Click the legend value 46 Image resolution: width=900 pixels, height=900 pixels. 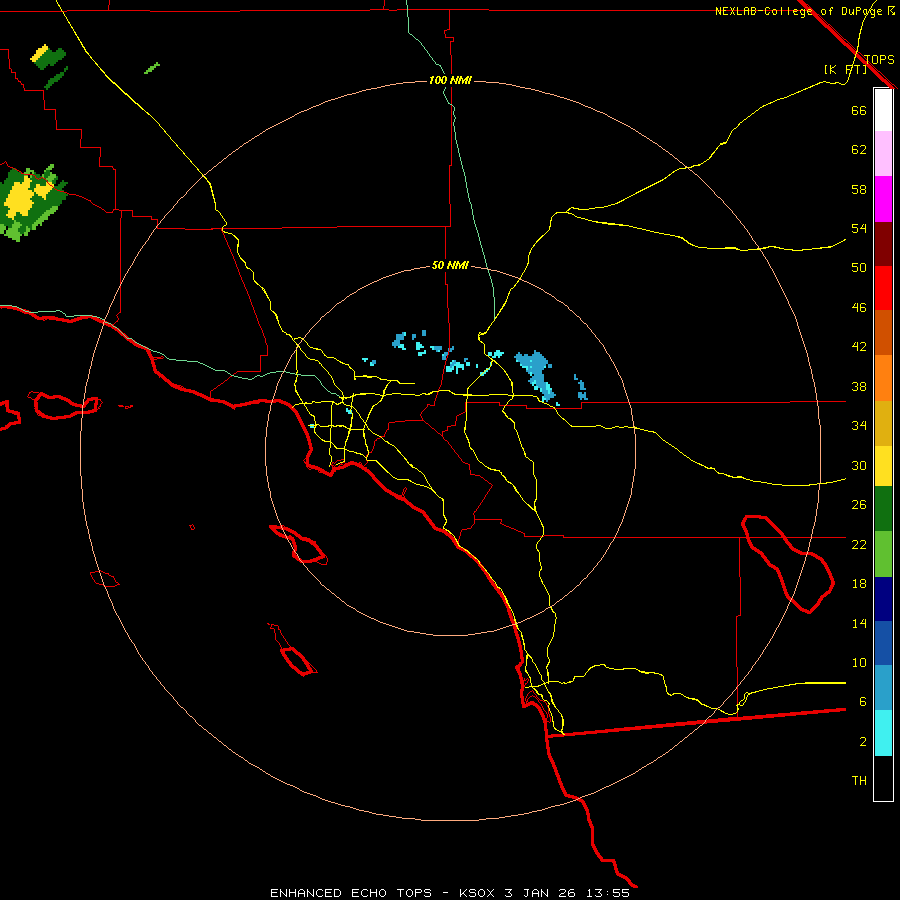point(859,308)
